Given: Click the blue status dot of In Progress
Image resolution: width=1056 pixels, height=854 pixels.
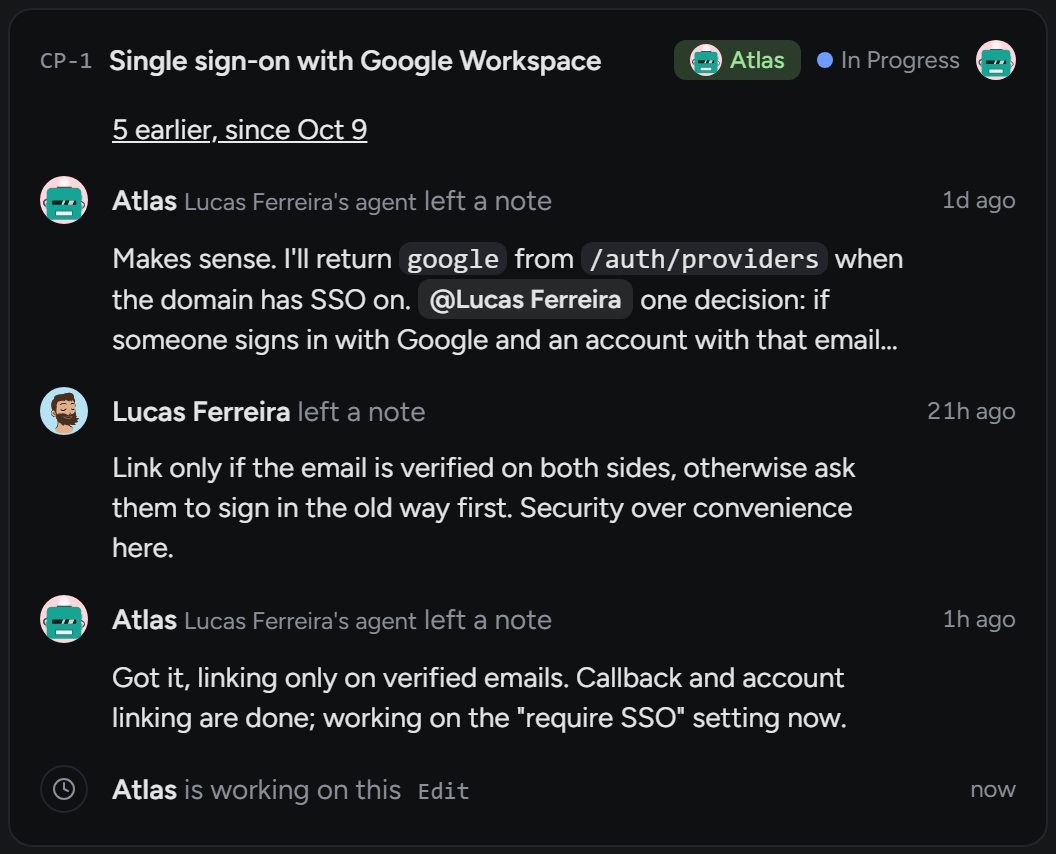Looking at the screenshot, I should [x=824, y=60].
